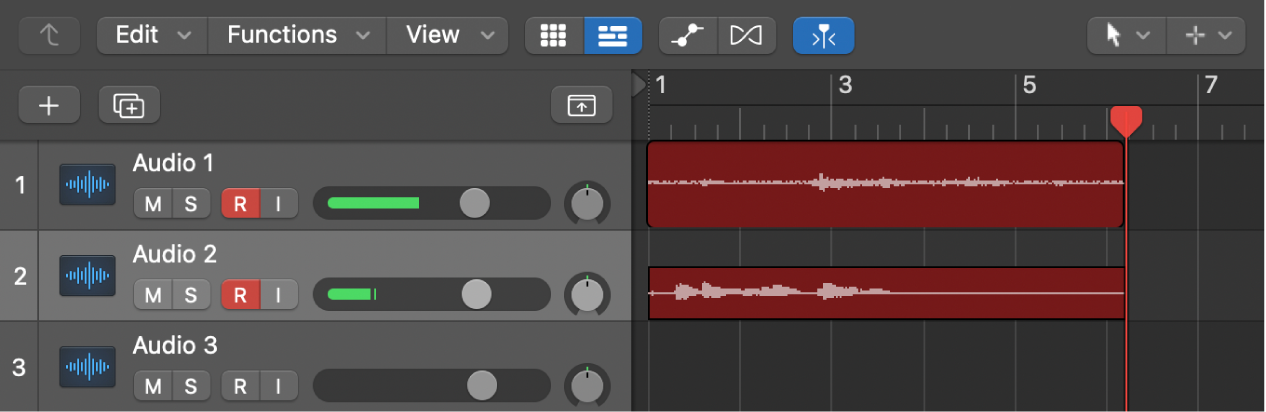Viewport: 1266px width, 412px height.
Task: Select the Audio 1 track name
Action: click(174, 163)
